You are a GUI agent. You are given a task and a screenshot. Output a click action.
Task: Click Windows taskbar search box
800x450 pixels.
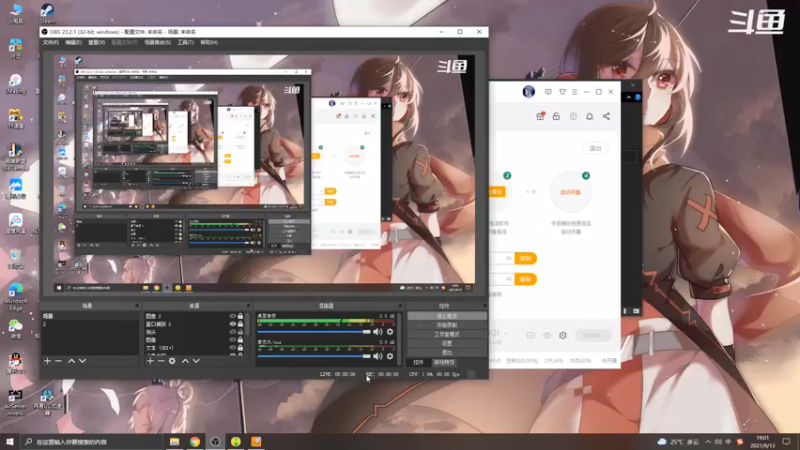coord(91,441)
